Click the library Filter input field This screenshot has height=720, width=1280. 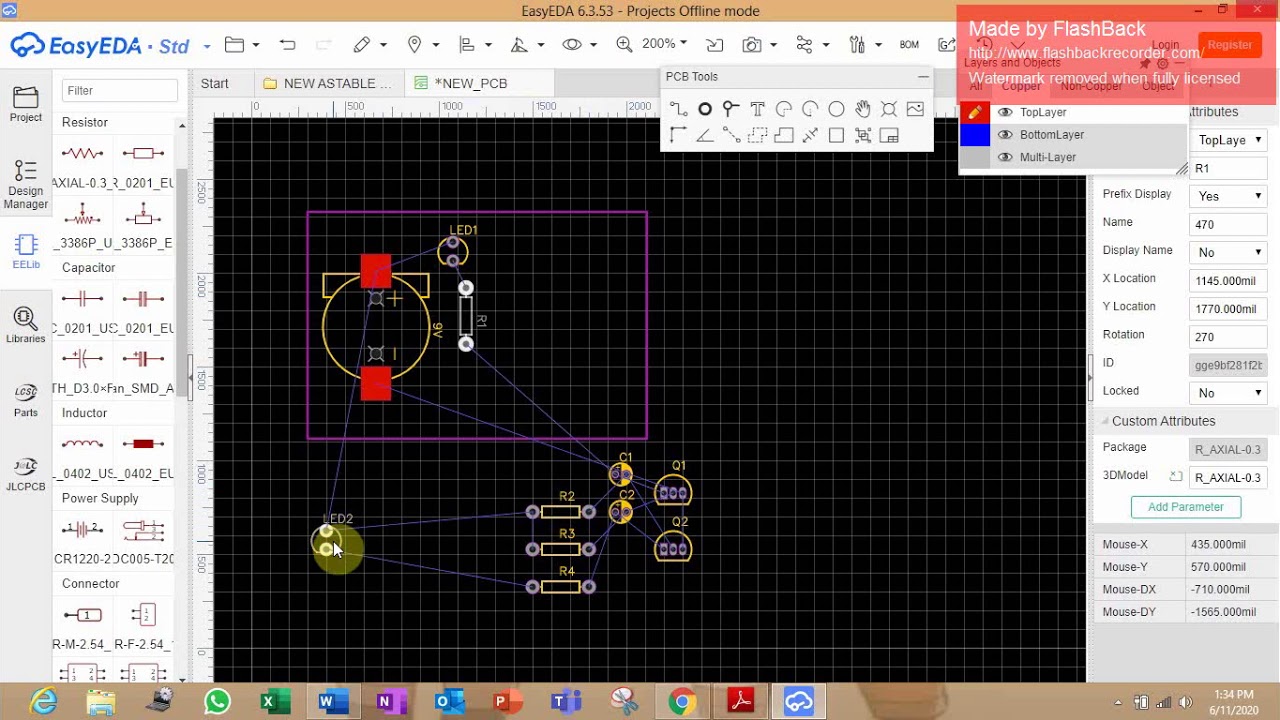120,90
